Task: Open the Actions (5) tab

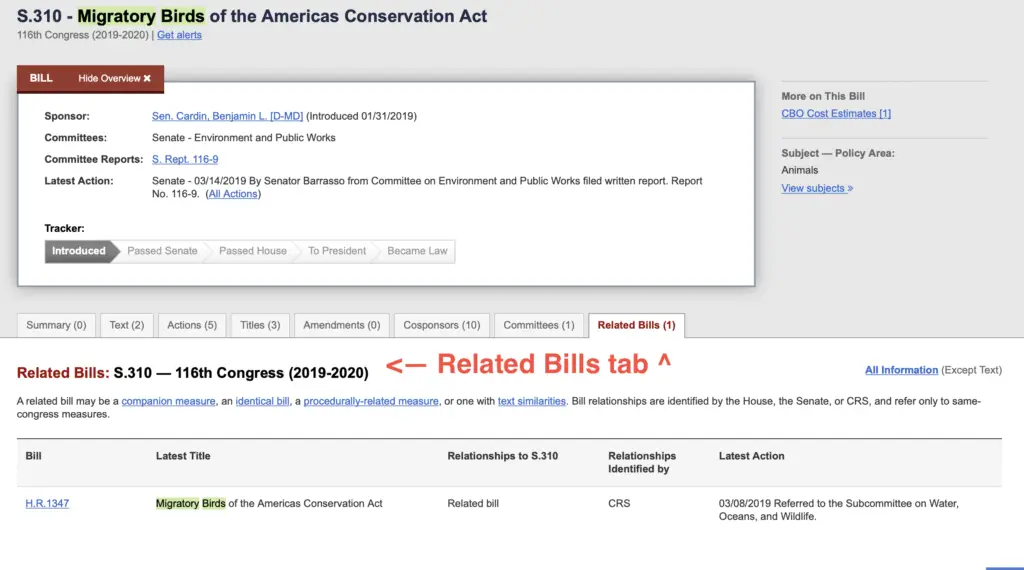Action: pos(192,325)
